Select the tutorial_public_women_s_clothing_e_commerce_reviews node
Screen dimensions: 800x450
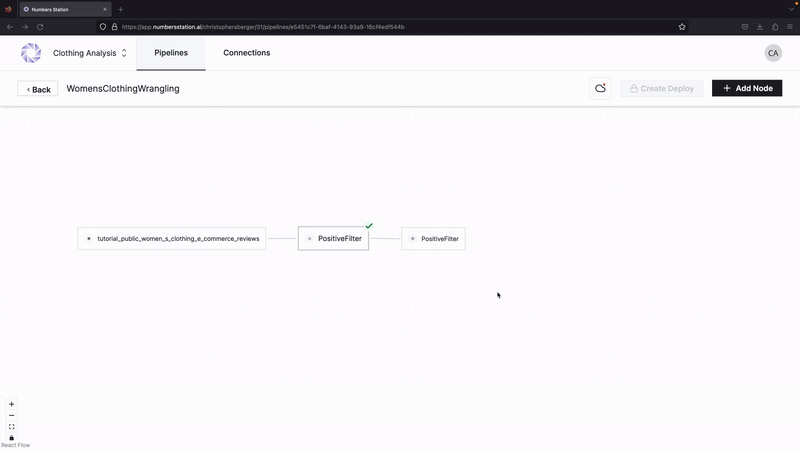172,238
